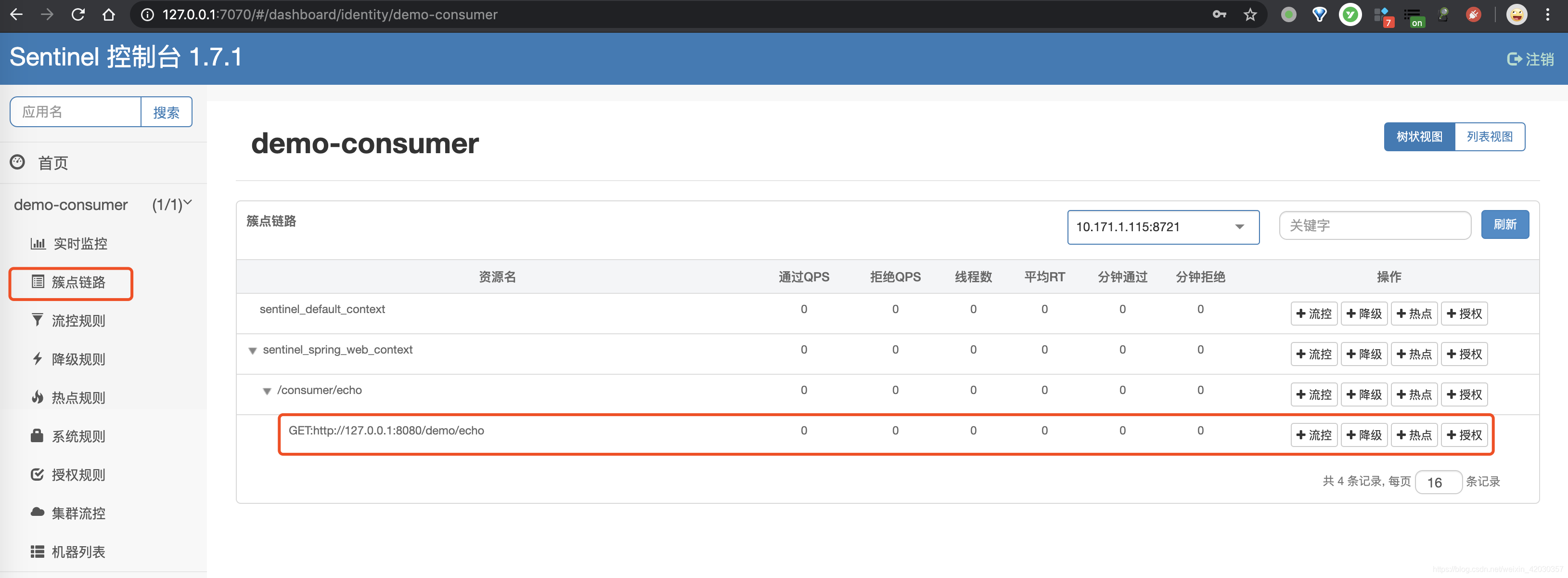Click the 流控规则 filter funnel icon
Screen dimensions: 1568x578
coord(38,320)
